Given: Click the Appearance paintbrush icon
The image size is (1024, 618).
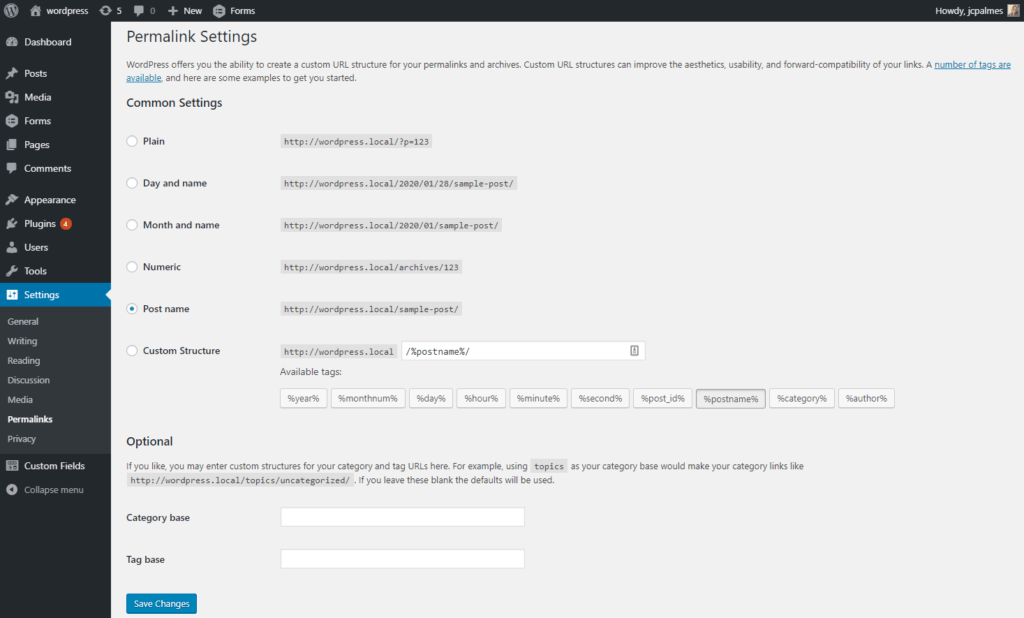Looking at the screenshot, I should click(12, 199).
